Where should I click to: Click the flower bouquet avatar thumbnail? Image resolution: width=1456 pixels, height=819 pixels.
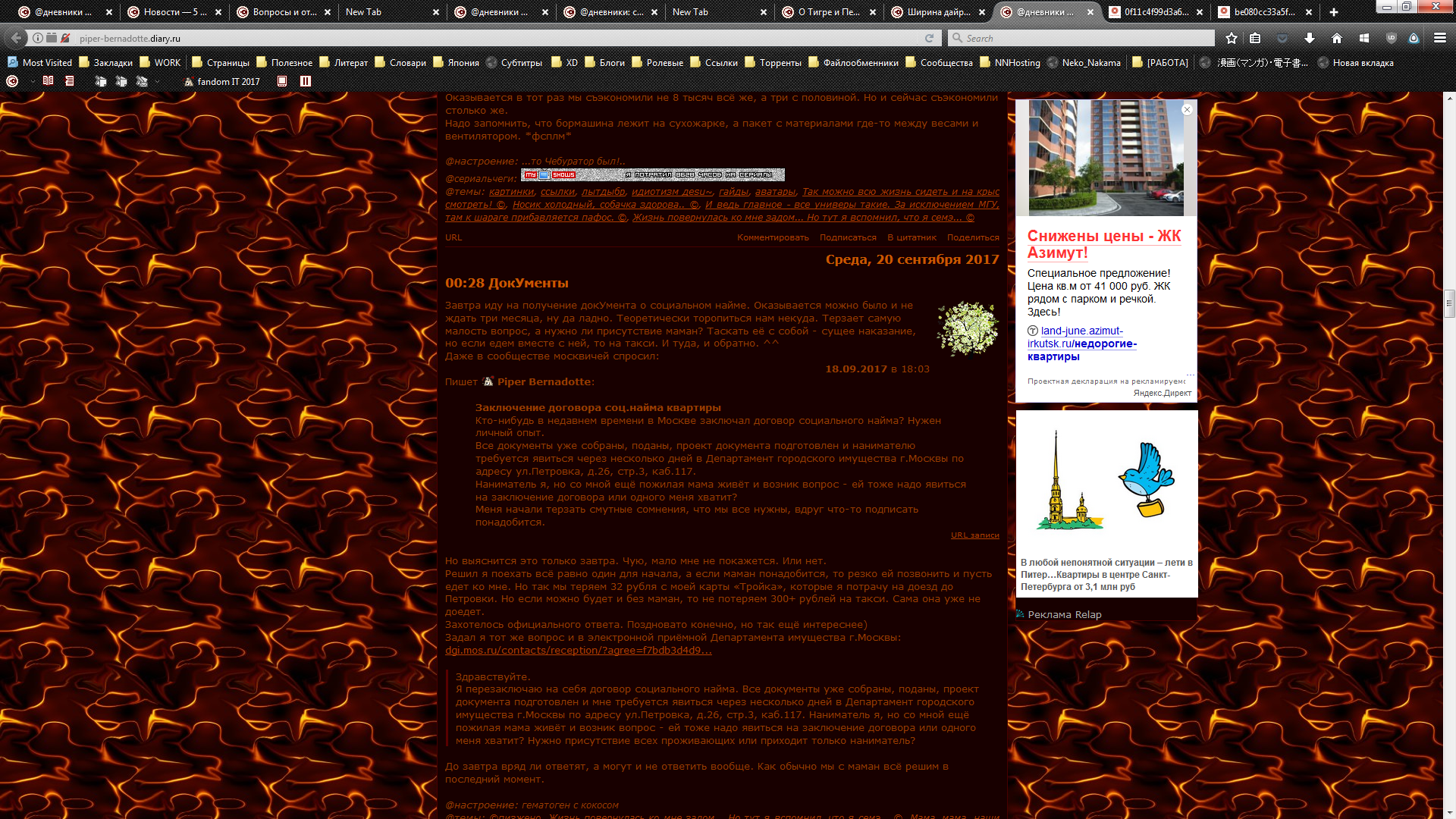pyautogui.click(x=968, y=328)
